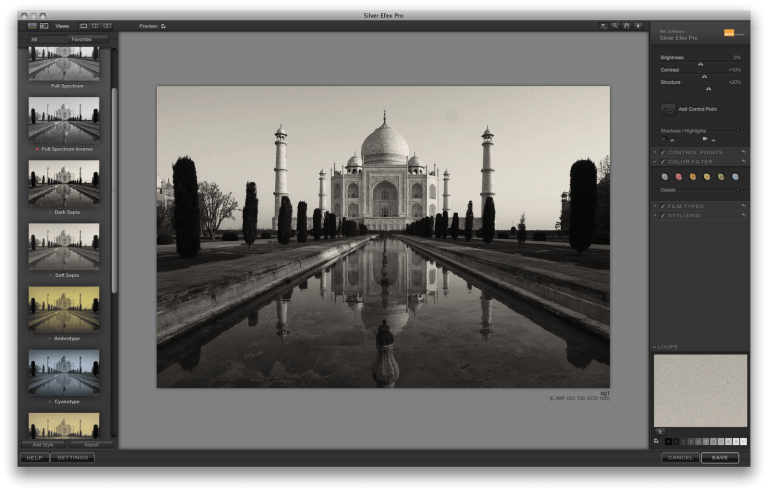Switch to split preview view
This screenshot has width=768, height=491.
tap(96, 26)
